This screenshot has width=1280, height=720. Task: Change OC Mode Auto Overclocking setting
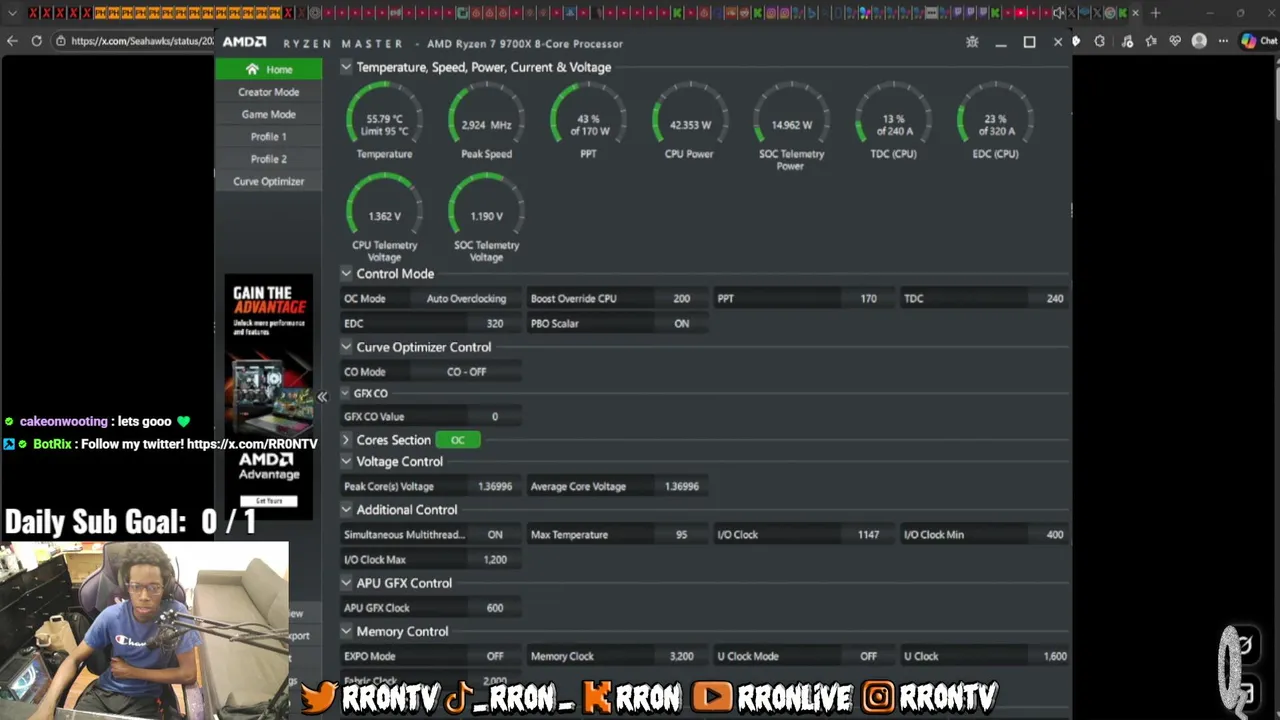click(x=466, y=299)
